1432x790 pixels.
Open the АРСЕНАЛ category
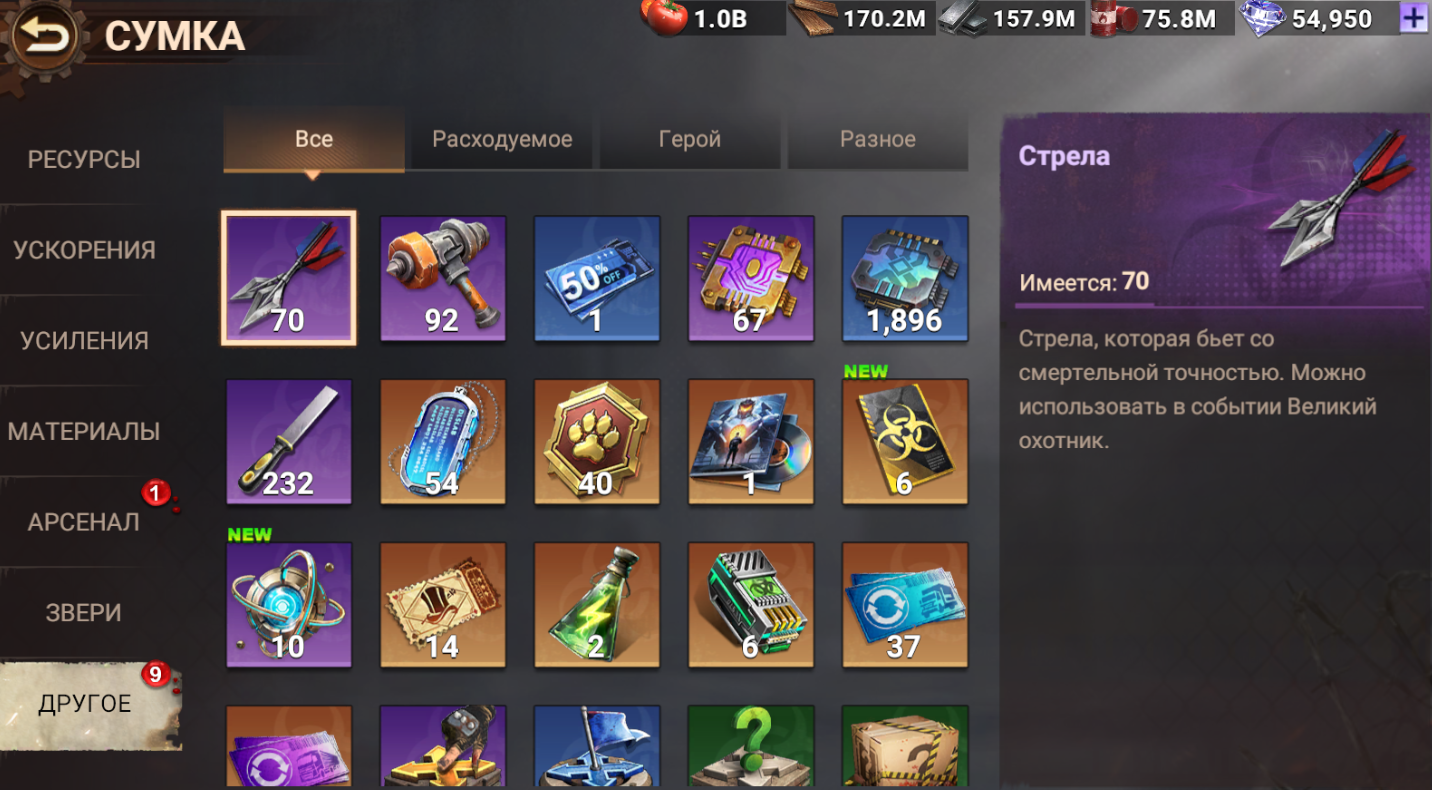pyautogui.click(x=84, y=522)
